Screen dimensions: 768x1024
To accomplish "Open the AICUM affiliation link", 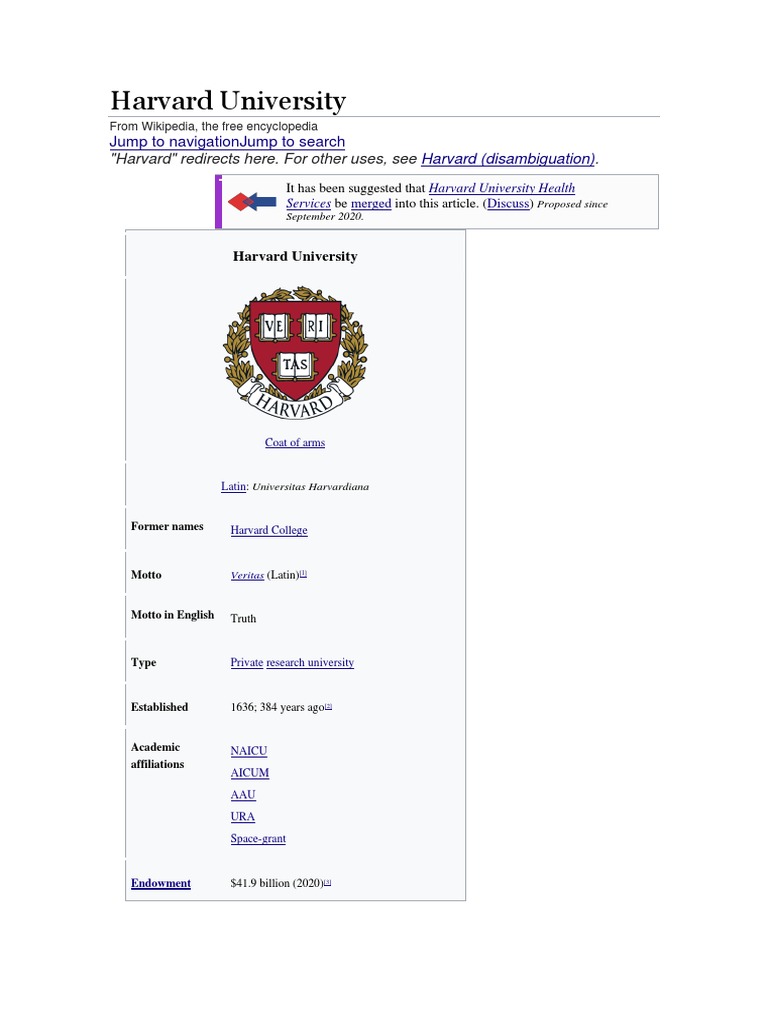I will (x=249, y=773).
